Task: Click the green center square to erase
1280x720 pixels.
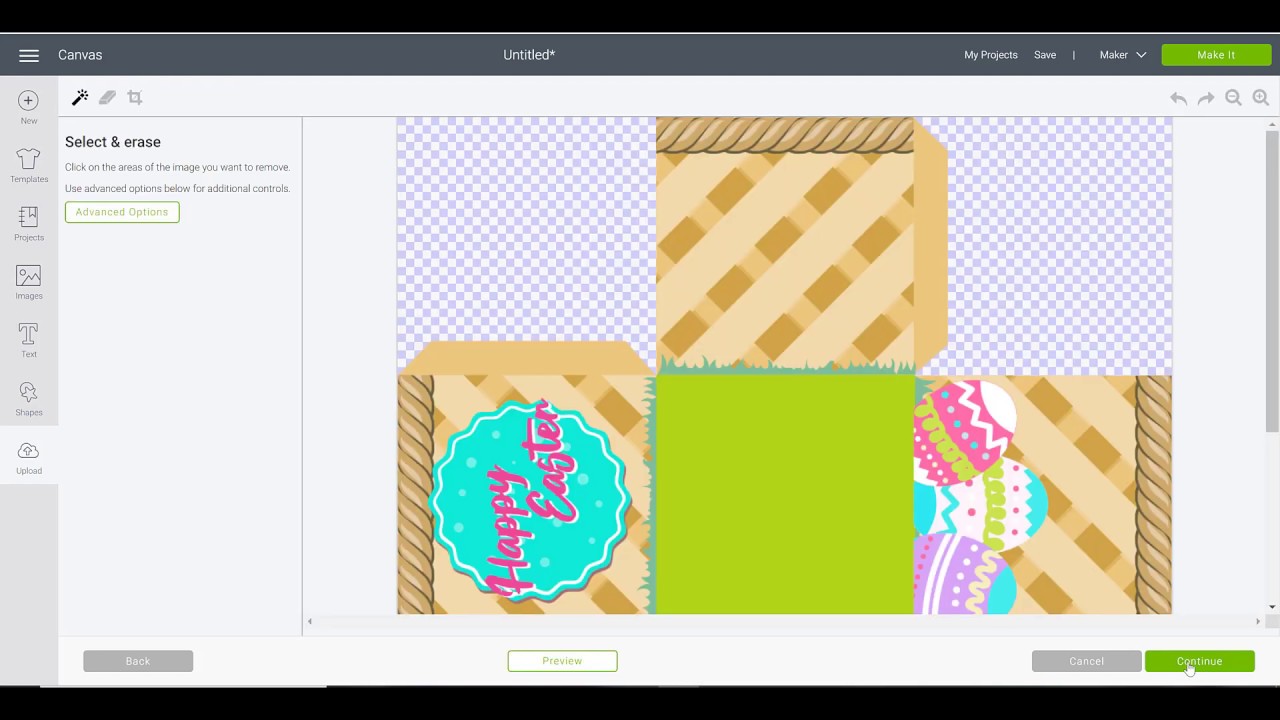Action: click(x=785, y=494)
